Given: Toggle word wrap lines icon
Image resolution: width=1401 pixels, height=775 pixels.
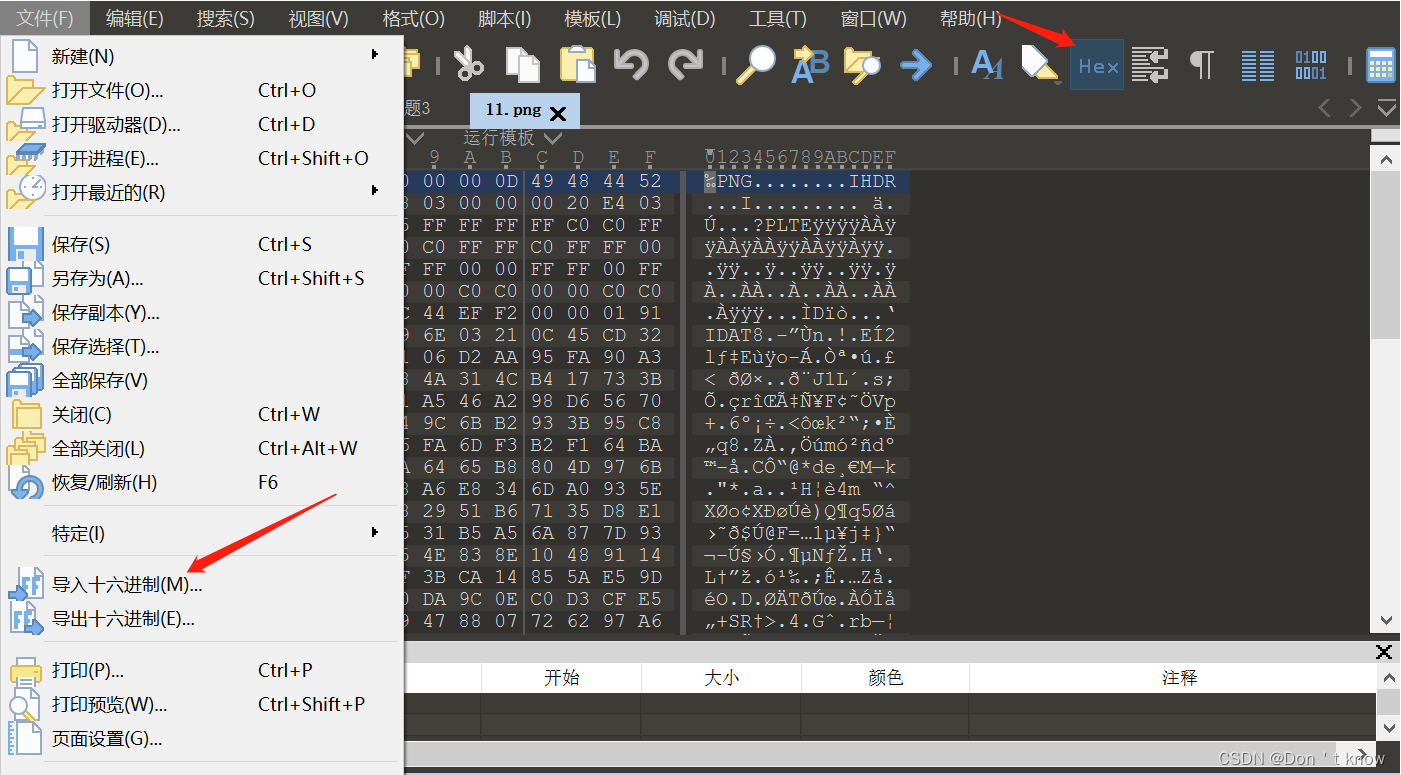Looking at the screenshot, I should pyautogui.click(x=1152, y=65).
